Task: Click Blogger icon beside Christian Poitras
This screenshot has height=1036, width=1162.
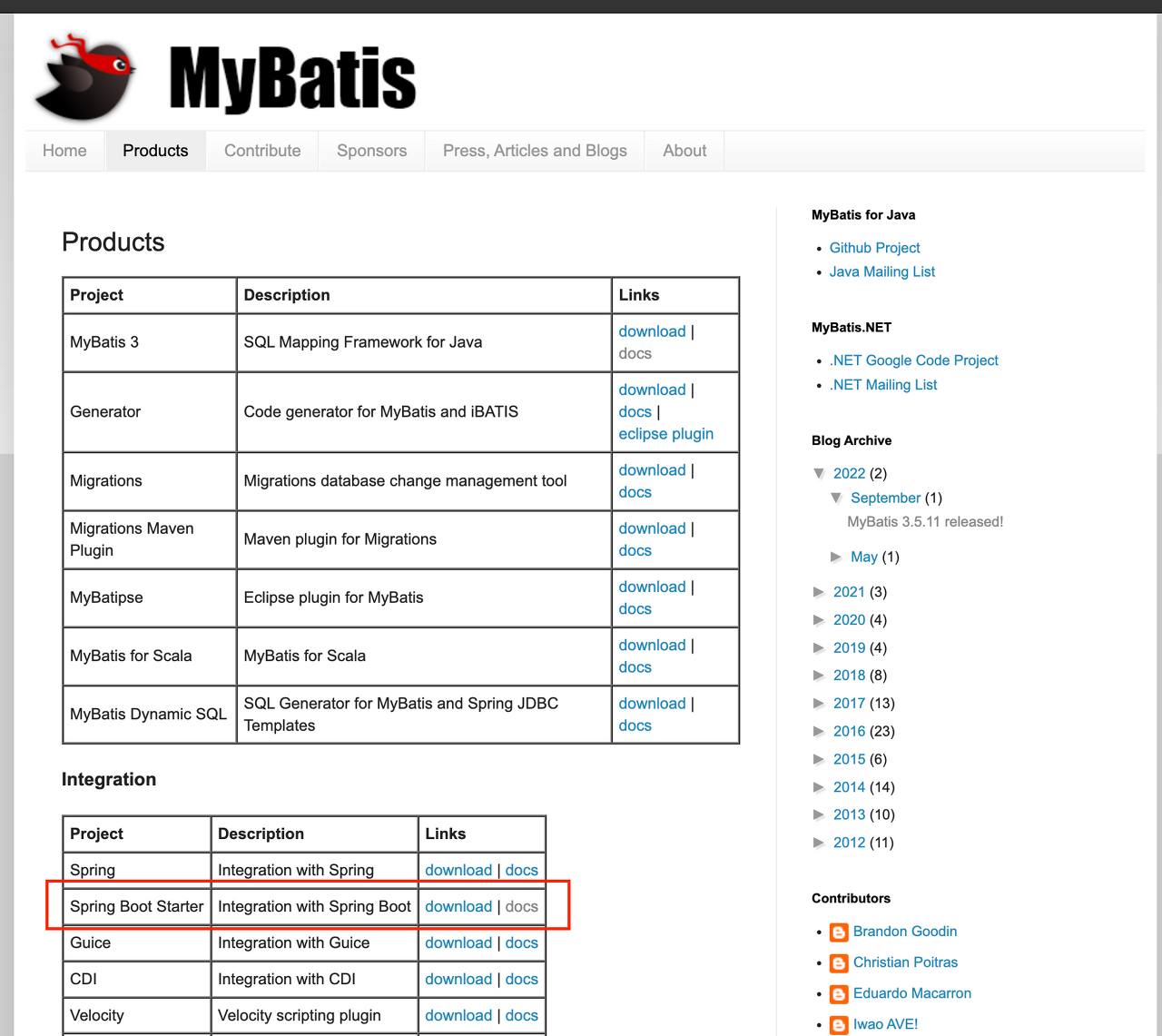Action: pyautogui.click(x=839, y=963)
